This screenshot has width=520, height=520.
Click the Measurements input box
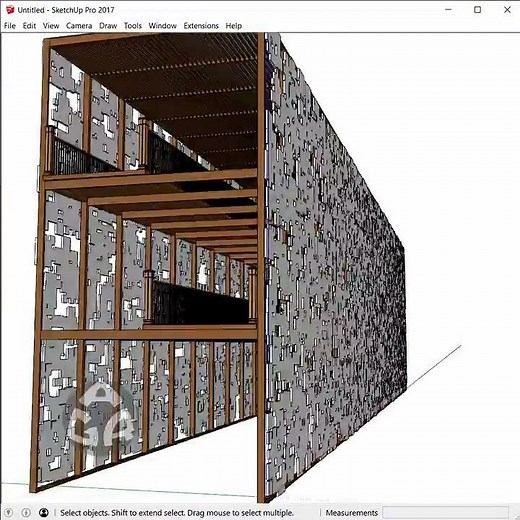[x=445, y=512]
